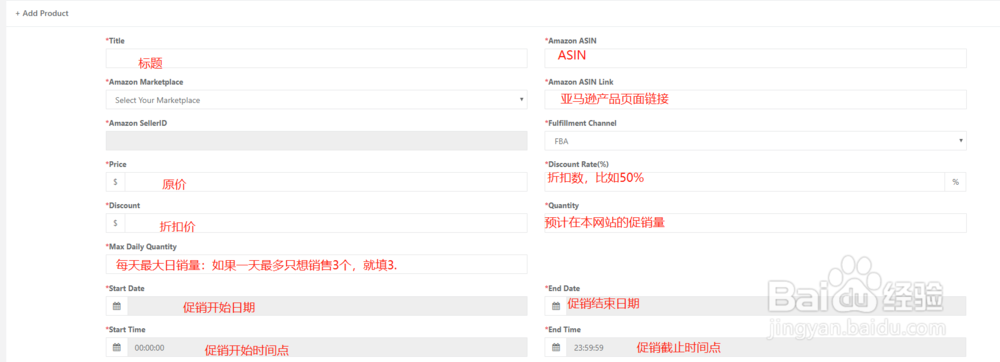This screenshot has height=362, width=1000.
Task: Click the Amazon ASIN label
Action: (x=570, y=41)
